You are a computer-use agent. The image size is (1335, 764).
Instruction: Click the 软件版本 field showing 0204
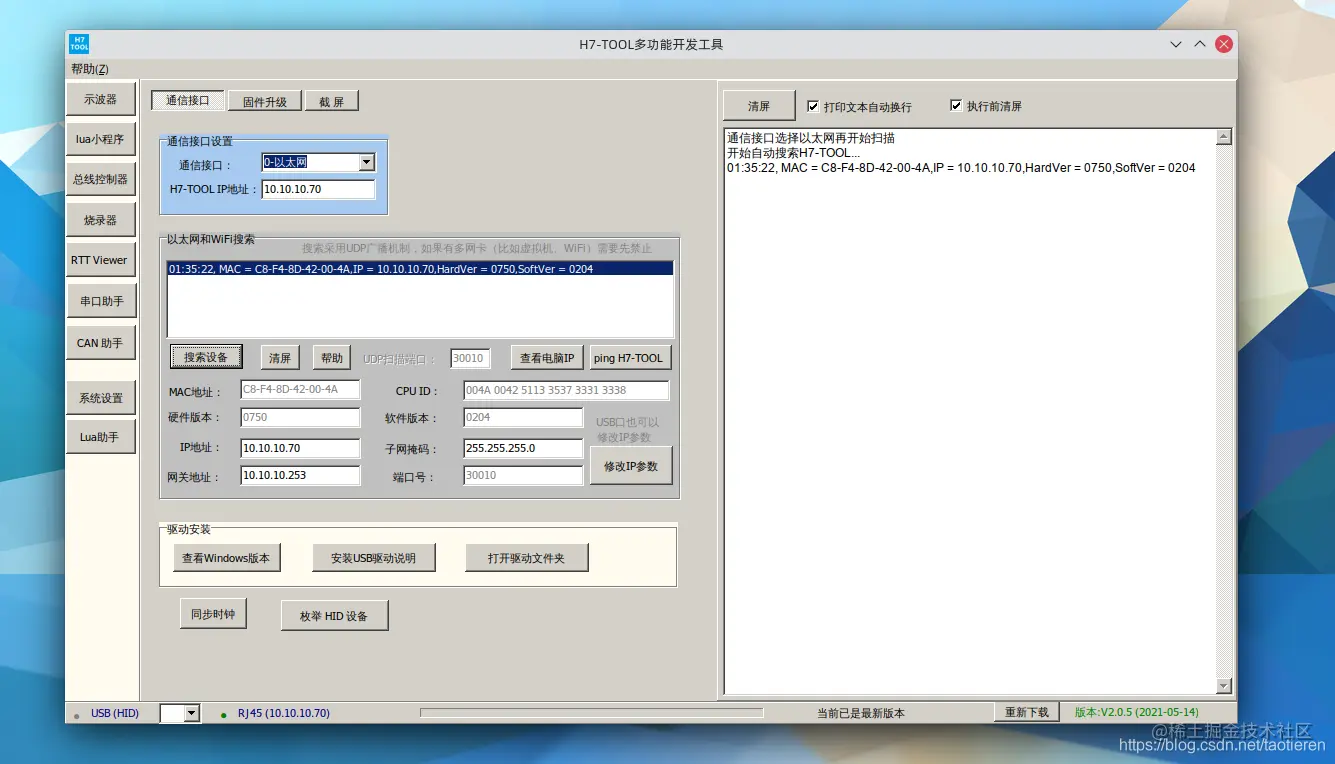click(x=523, y=417)
